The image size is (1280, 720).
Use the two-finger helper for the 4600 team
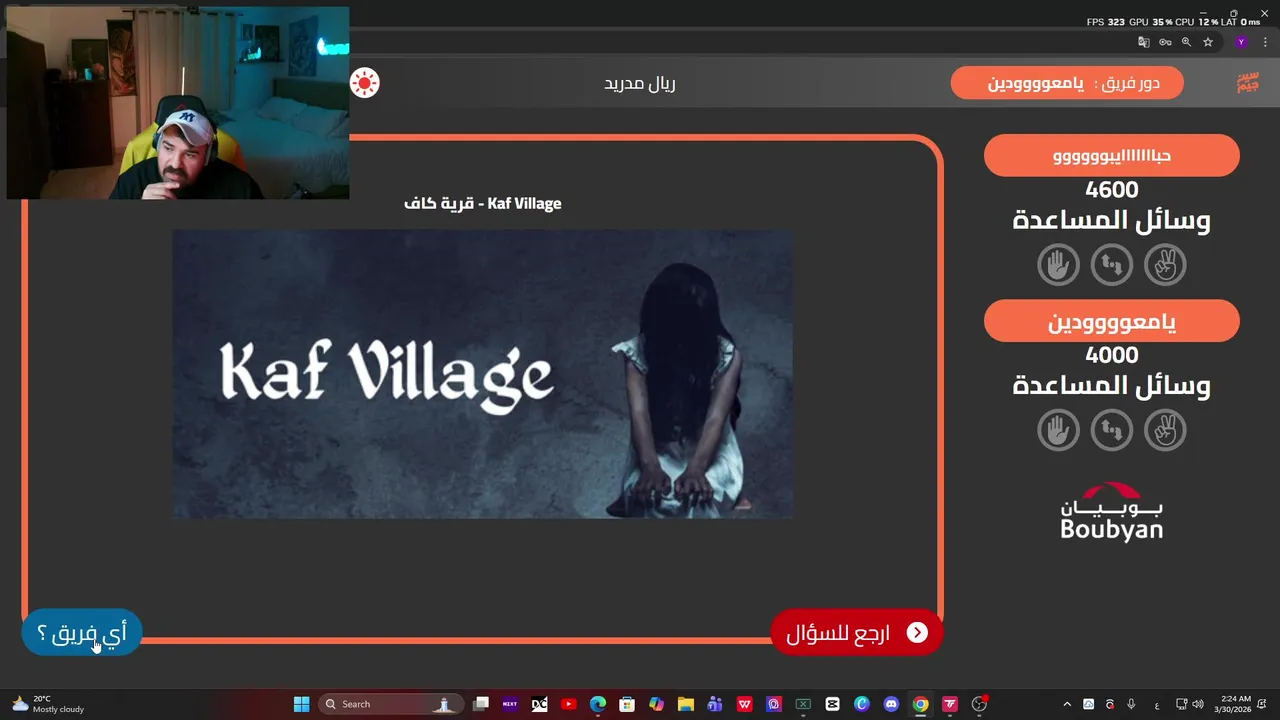coord(1165,265)
